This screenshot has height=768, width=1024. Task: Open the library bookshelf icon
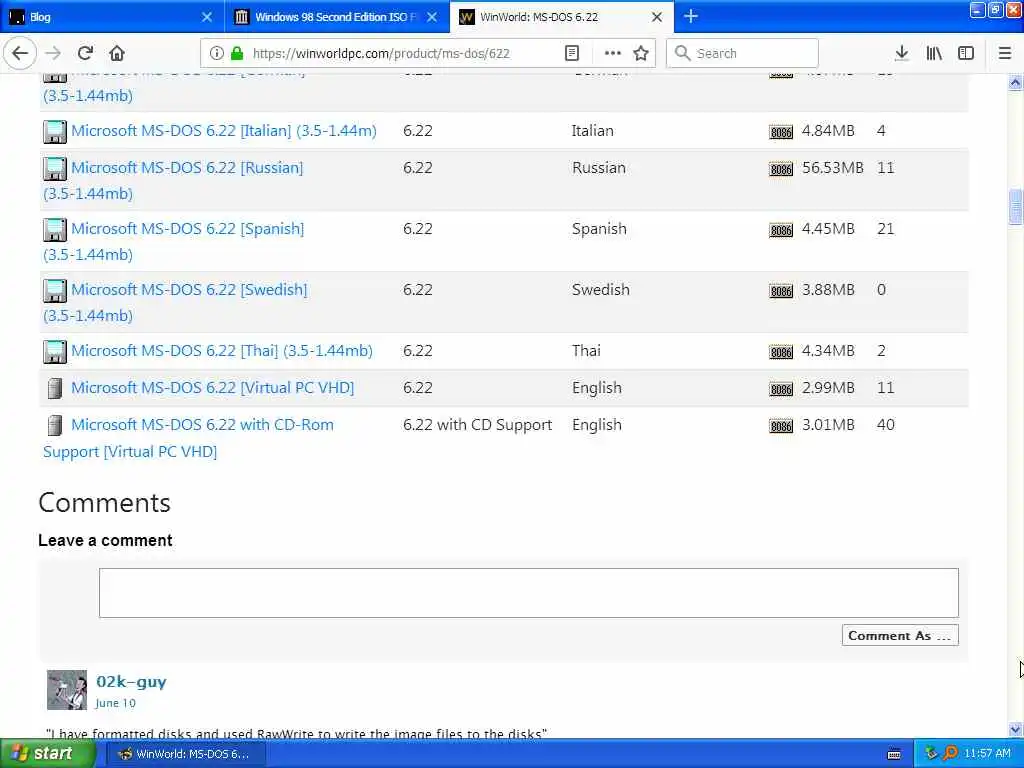pyautogui.click(x=934, y=53)
